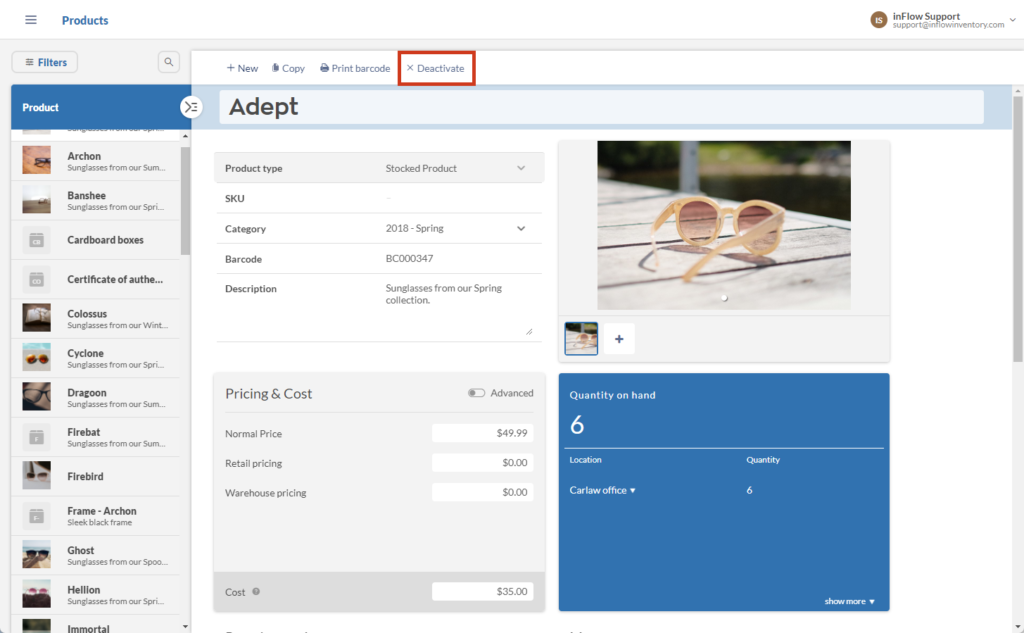This screenshot has height=633, width=1024.
Task: Click the search magnifier icon
Action: coord(168,62)
